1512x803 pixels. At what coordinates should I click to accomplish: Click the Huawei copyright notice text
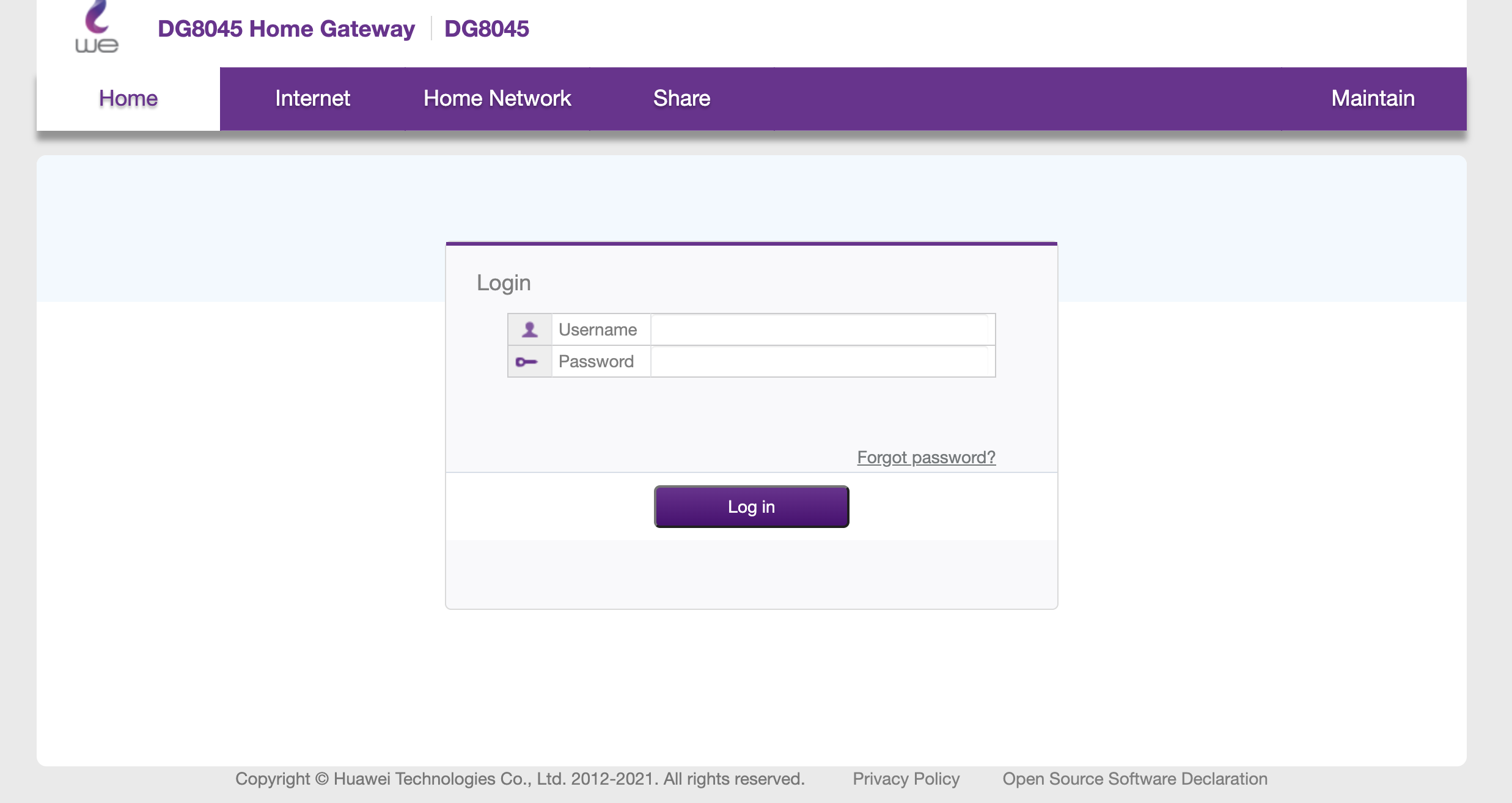[520, 779]
